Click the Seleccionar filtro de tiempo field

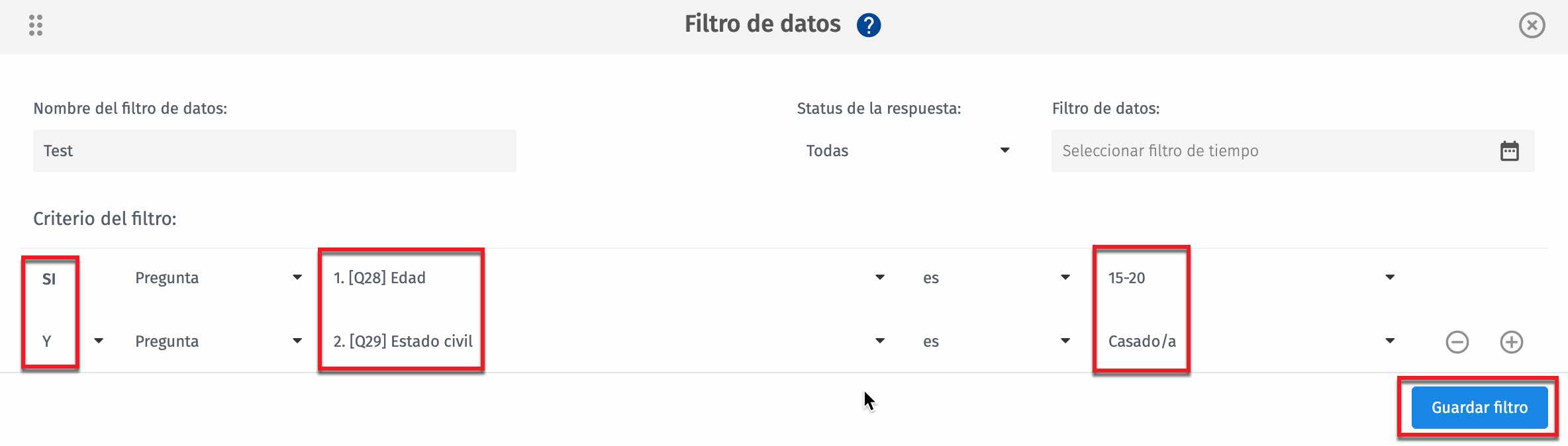1271,151
